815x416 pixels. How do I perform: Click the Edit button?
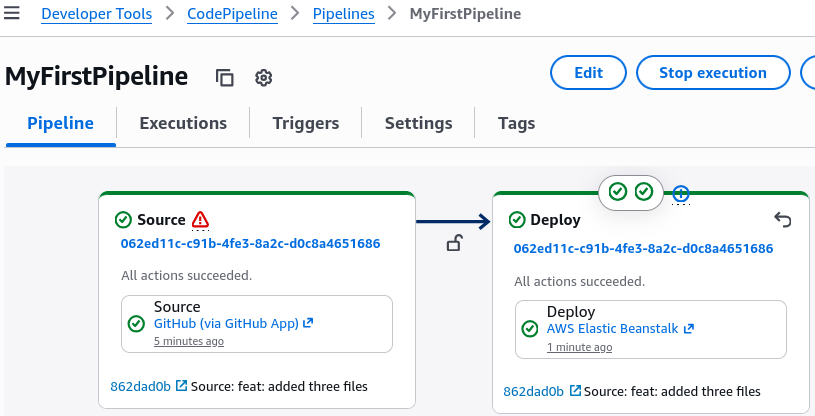pos(588,73)
